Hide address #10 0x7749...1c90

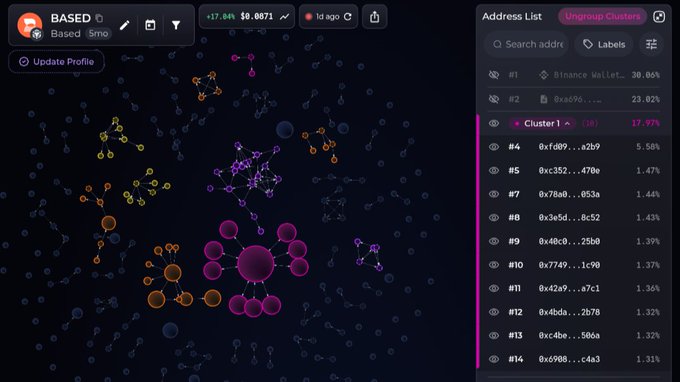coord(494,265)
